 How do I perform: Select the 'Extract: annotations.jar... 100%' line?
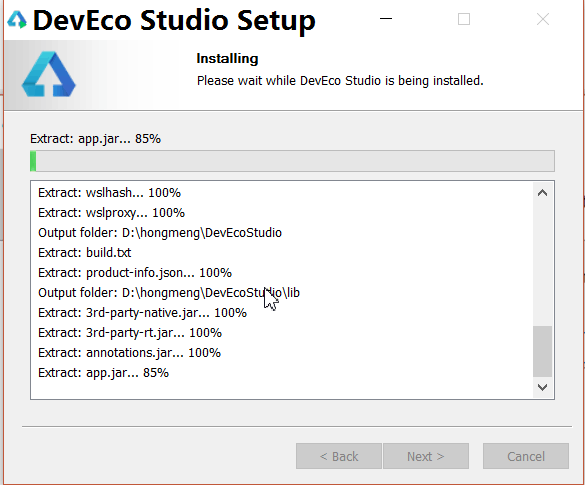tap(129, 353)
